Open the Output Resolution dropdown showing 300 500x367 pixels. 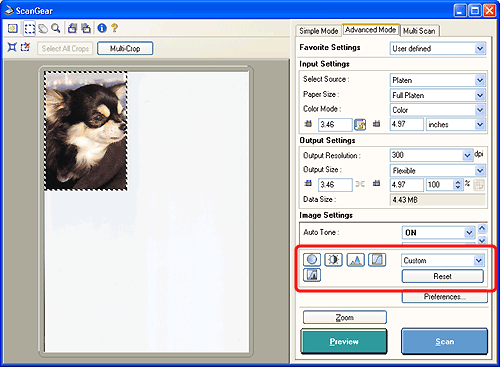(431, 155)
